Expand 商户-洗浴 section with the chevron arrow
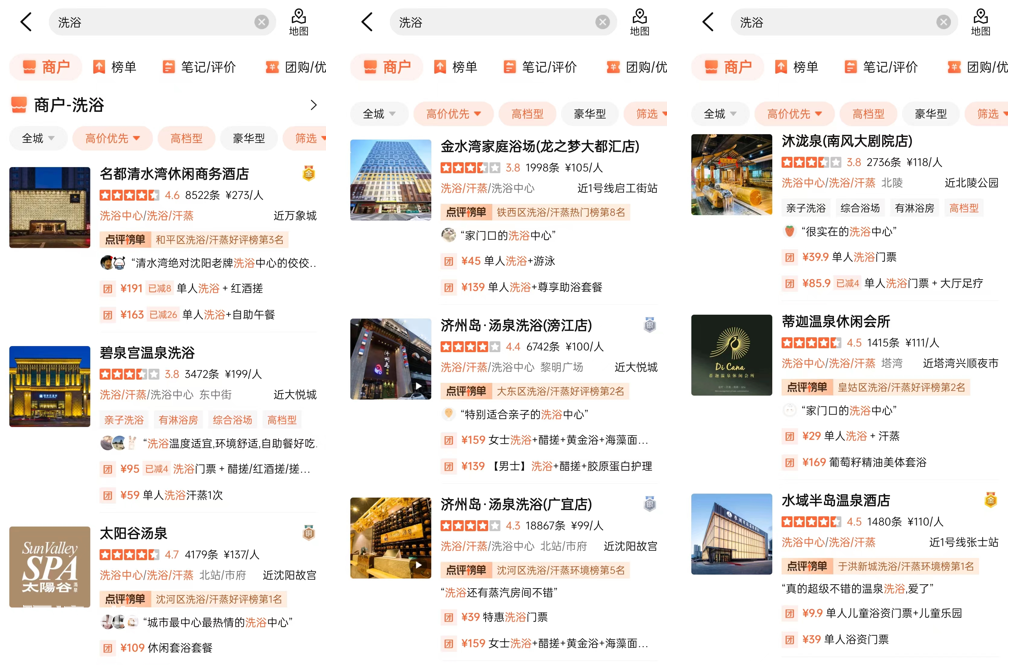The width and height of the screenshot is (1021, 665). coord(314,105)
